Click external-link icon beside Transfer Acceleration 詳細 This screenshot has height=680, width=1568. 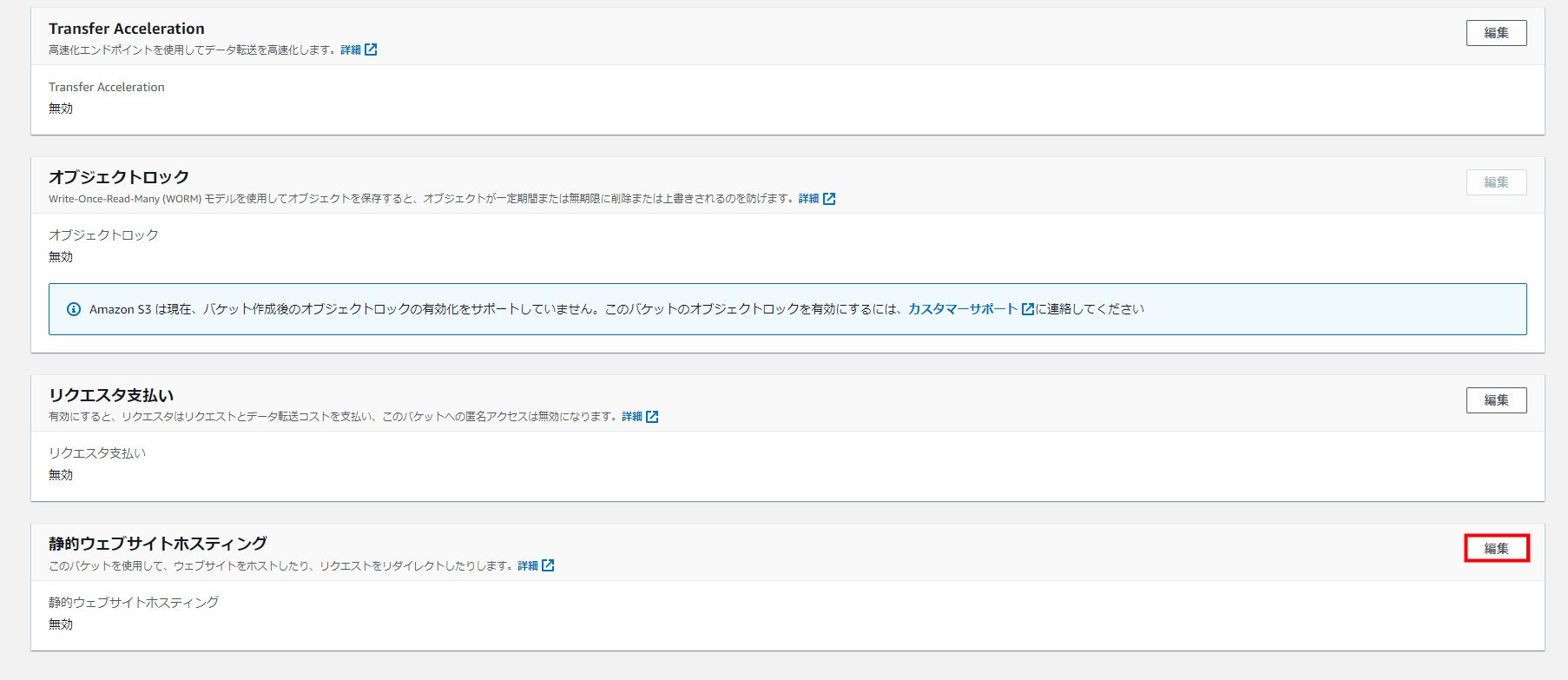[x=371, y=50]
